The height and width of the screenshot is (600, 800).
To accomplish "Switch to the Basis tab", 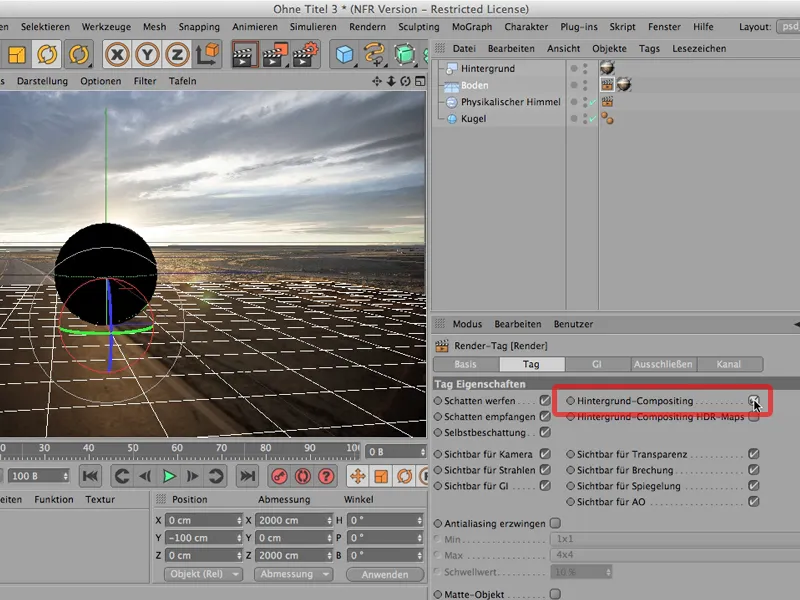I will coord(465,364).
